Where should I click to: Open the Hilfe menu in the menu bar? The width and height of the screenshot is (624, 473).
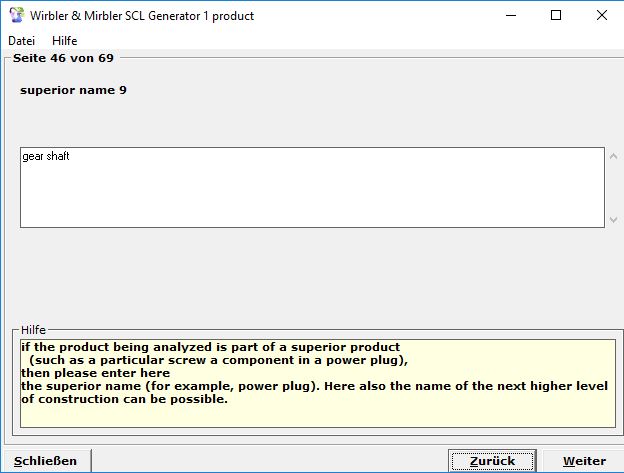64,41
